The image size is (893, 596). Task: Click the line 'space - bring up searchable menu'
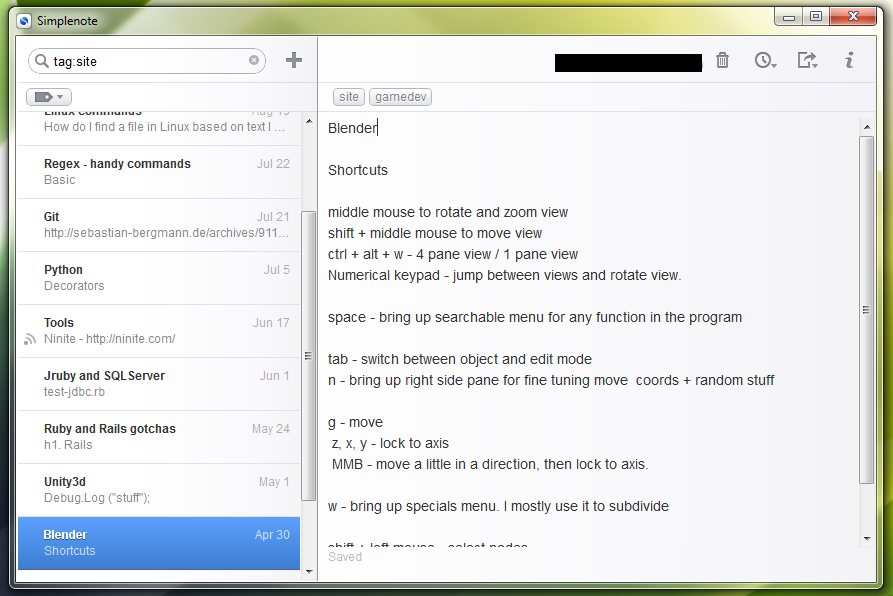[x=535, y=317]
